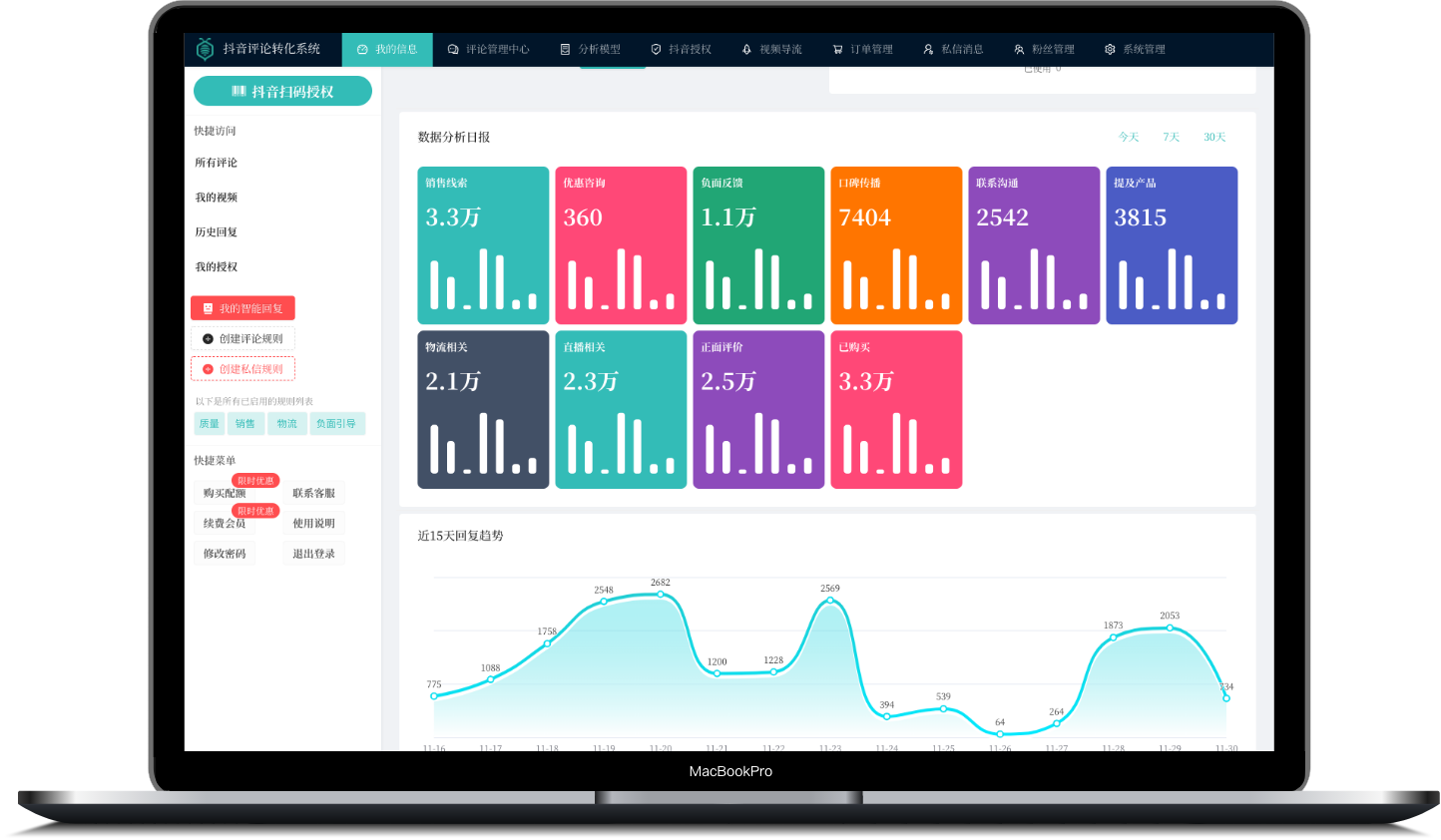Click the chat bubble icon beside 评论管理中心

(453, 49)
